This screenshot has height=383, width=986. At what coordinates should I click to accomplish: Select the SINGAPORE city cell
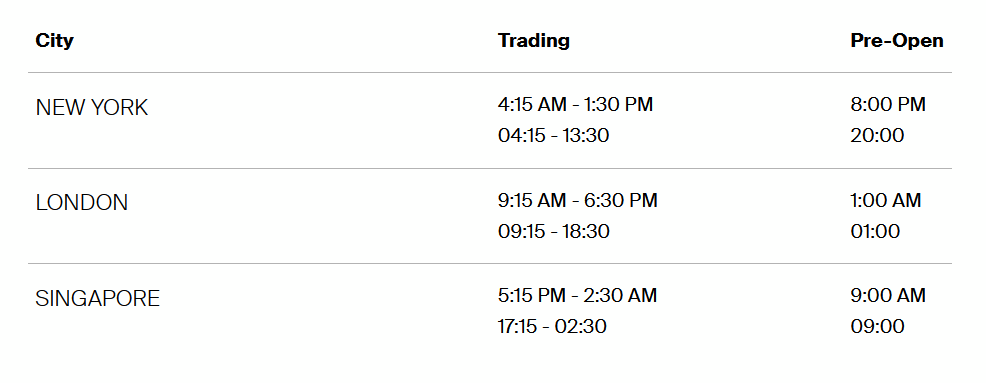[x=97, y=298]
